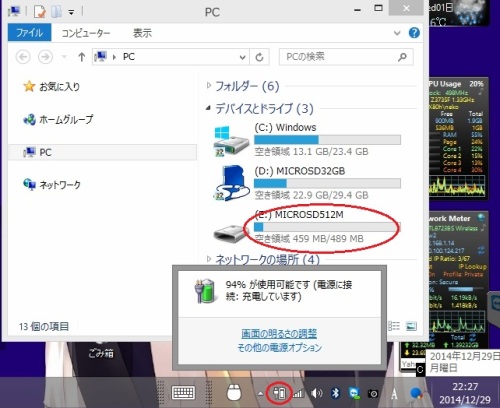The image size is (500, 408).
Task: Switch to the large icons view icon
Action: click(x=411, y=326)
